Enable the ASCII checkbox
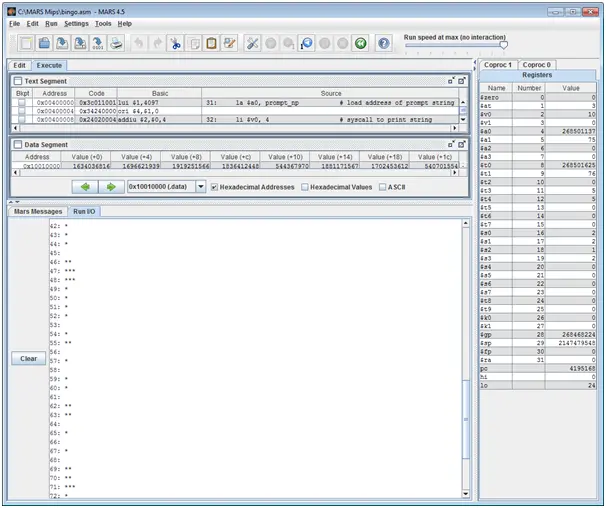Image resolution: width=606 pixels, height=508 pixels. [x=383, y=187]
